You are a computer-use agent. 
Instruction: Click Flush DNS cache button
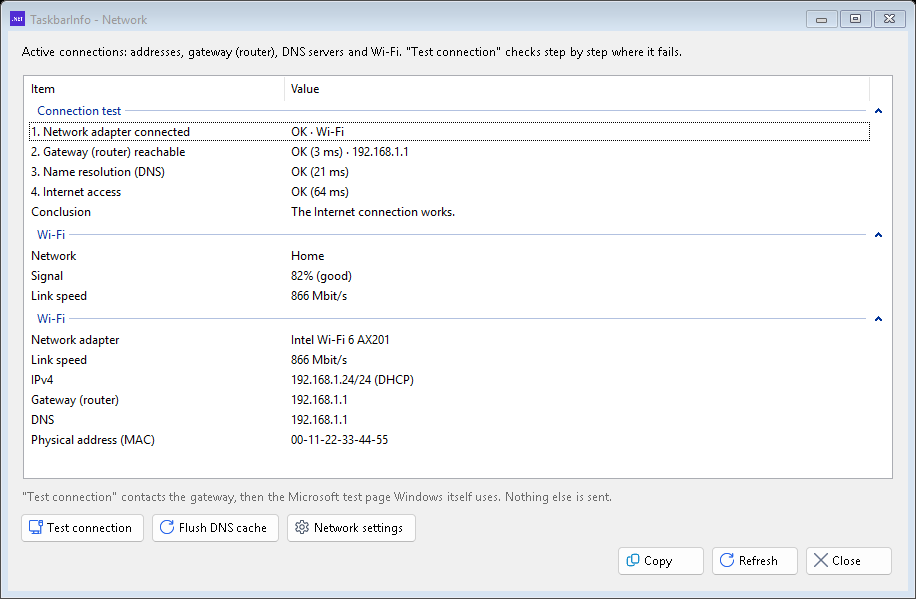click(x=215, y=528)
